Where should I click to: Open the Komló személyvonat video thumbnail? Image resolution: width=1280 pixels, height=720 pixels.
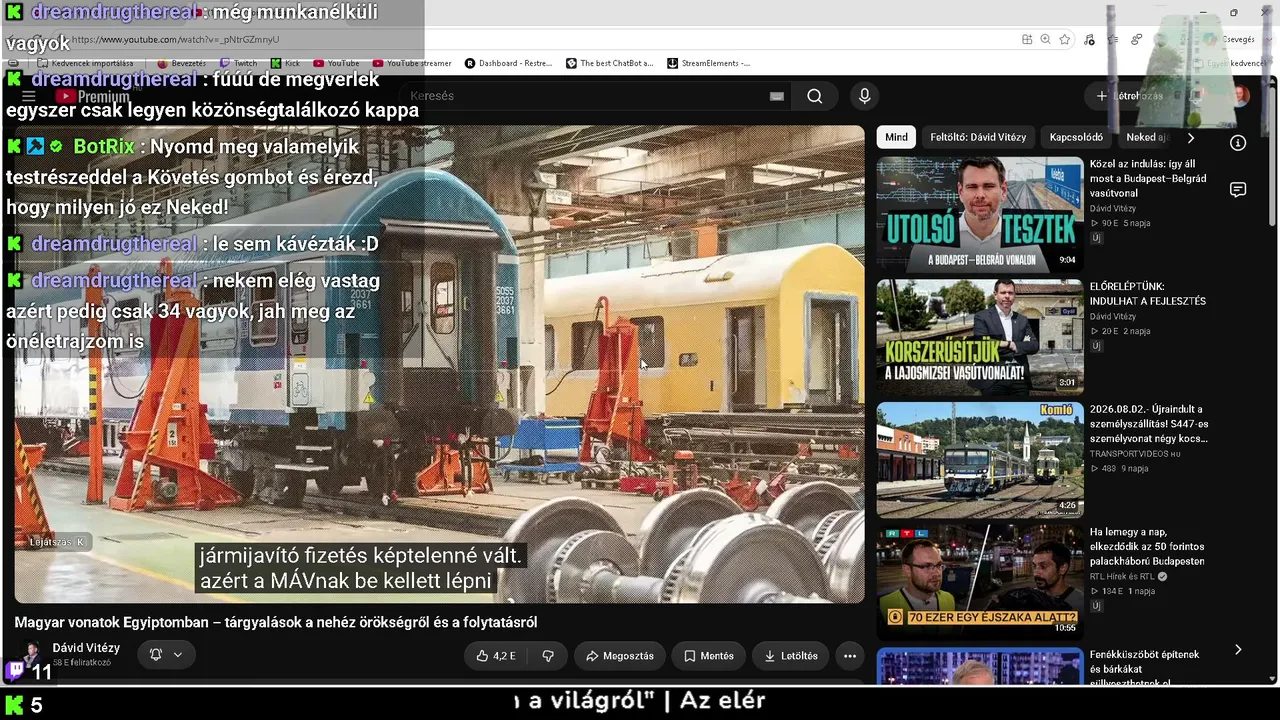[980, 459]
